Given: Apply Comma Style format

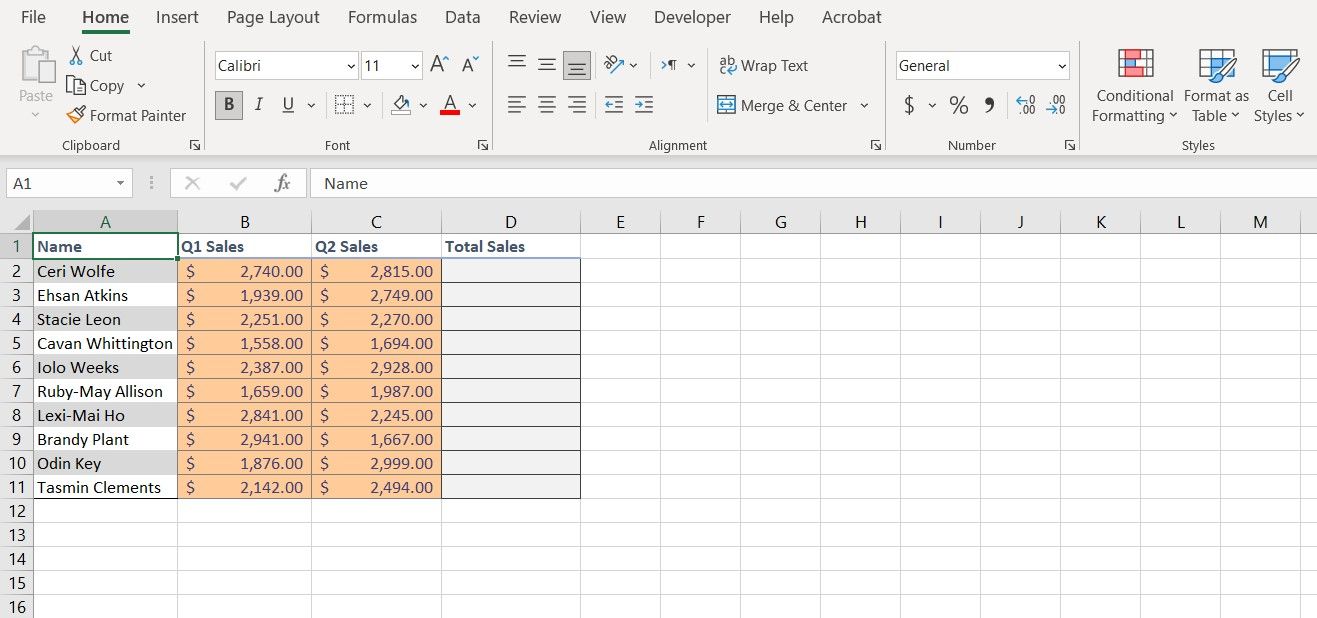Looking at the screenshot, I should 989,104.
